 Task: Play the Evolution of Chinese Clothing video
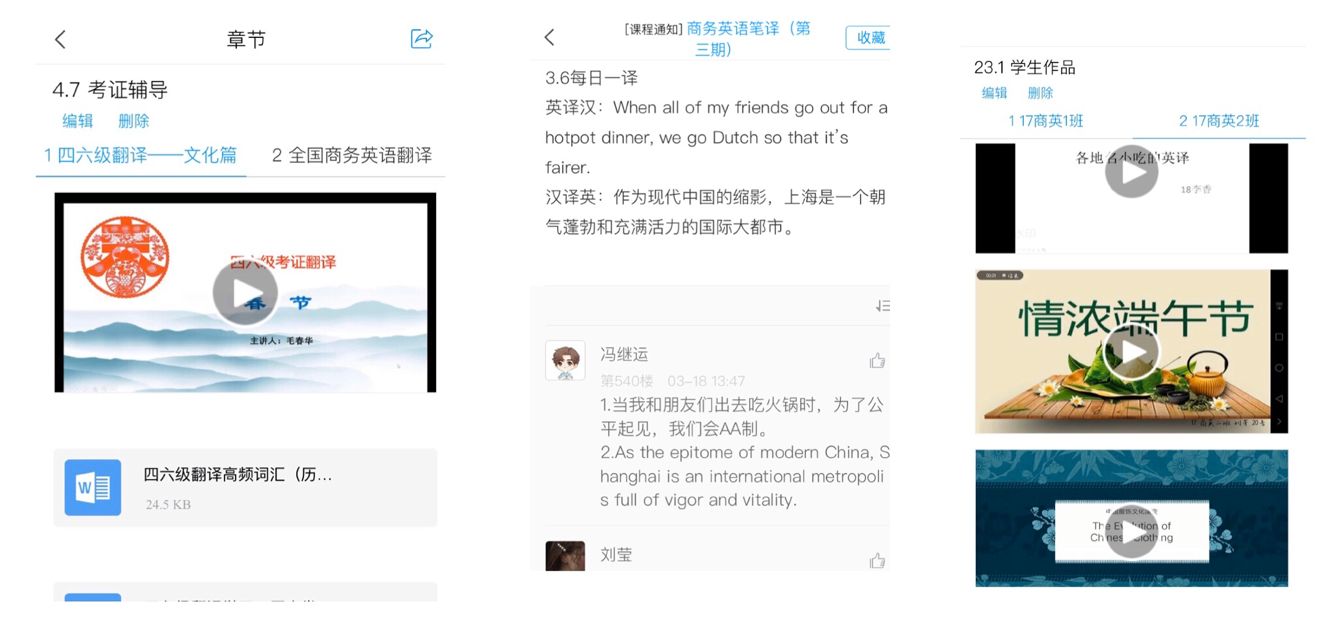(x=1131, y=530)
